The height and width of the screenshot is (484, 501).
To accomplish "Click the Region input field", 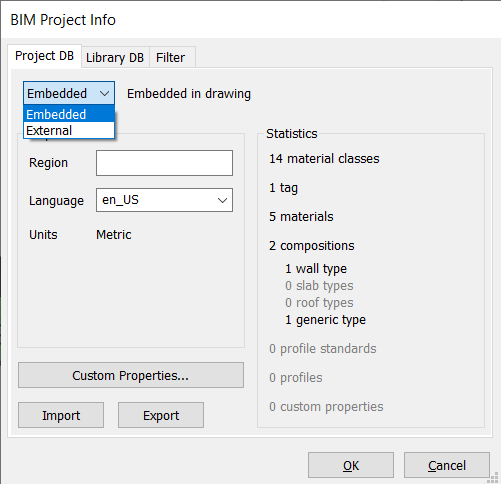I will point(164,163).
